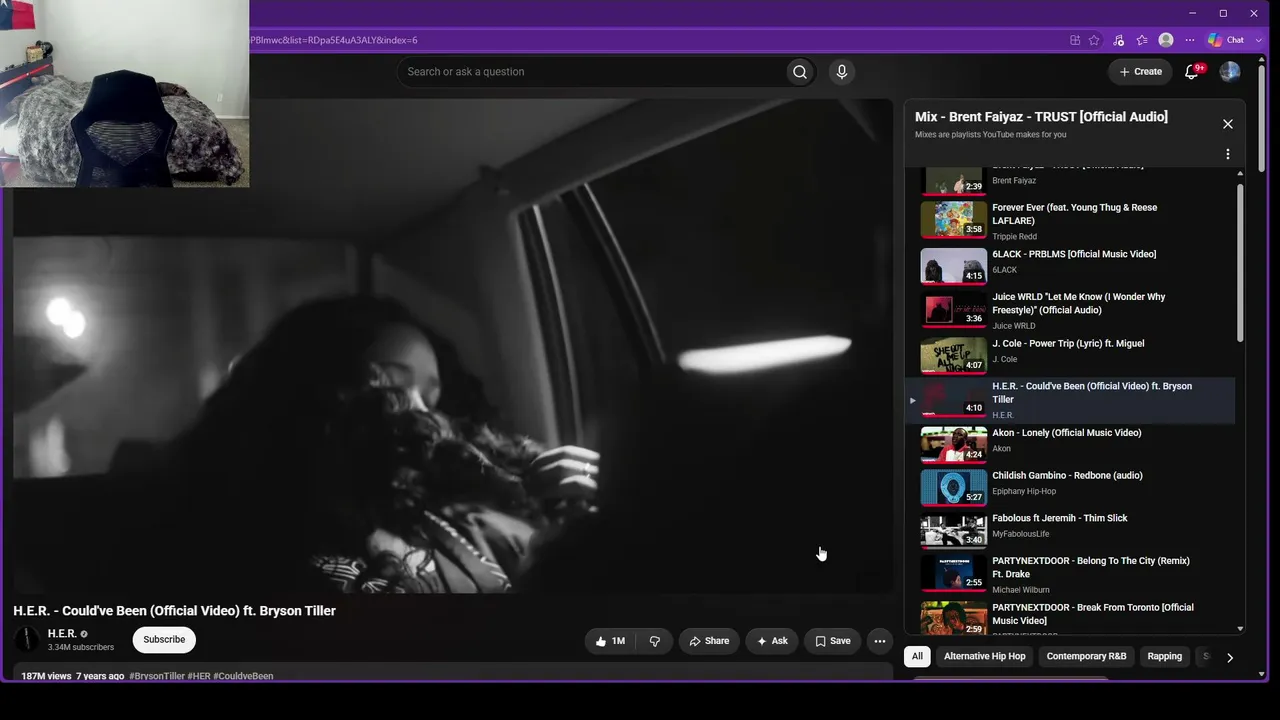Open the browser favorites list

click(1142, 40)
